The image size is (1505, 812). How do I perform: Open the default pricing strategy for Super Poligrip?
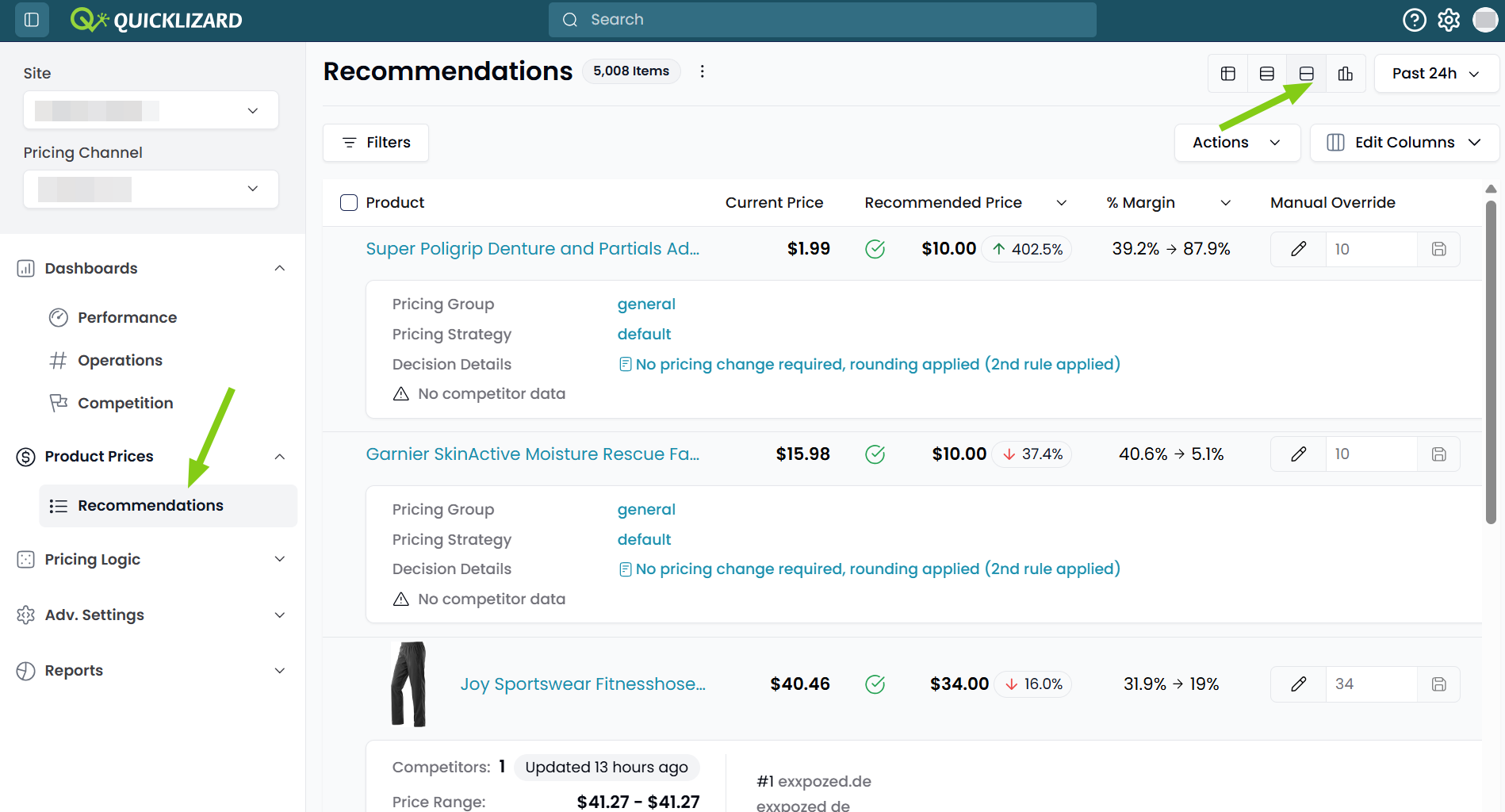pos(644,335)
